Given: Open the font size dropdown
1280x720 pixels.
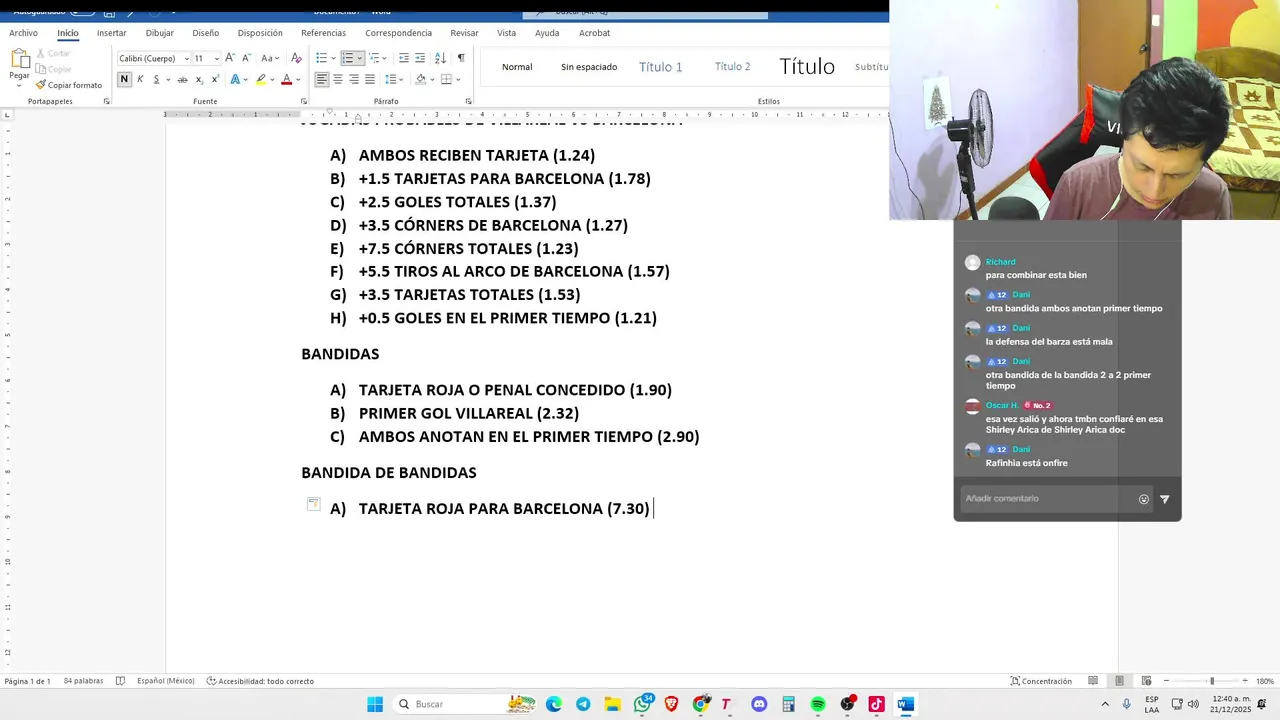Looking at the screenshot, I should (216, 59).
